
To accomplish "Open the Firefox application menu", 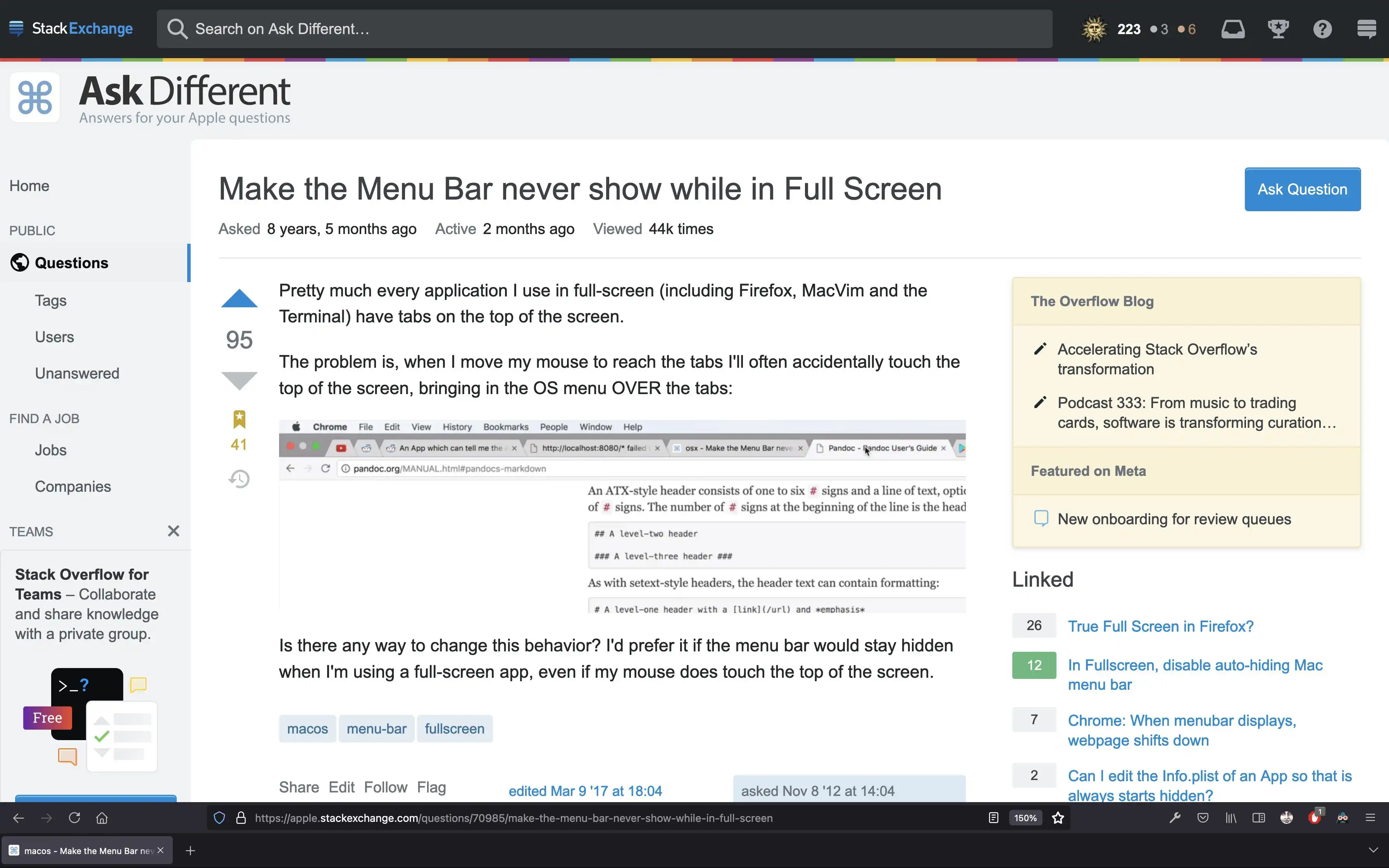I will click(1371, 818).
